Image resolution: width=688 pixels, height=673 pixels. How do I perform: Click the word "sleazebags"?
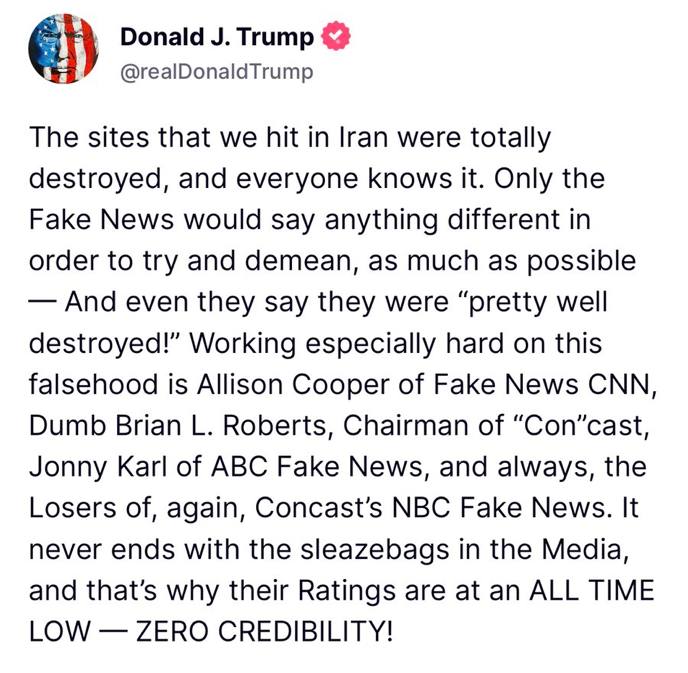point(375,550)
